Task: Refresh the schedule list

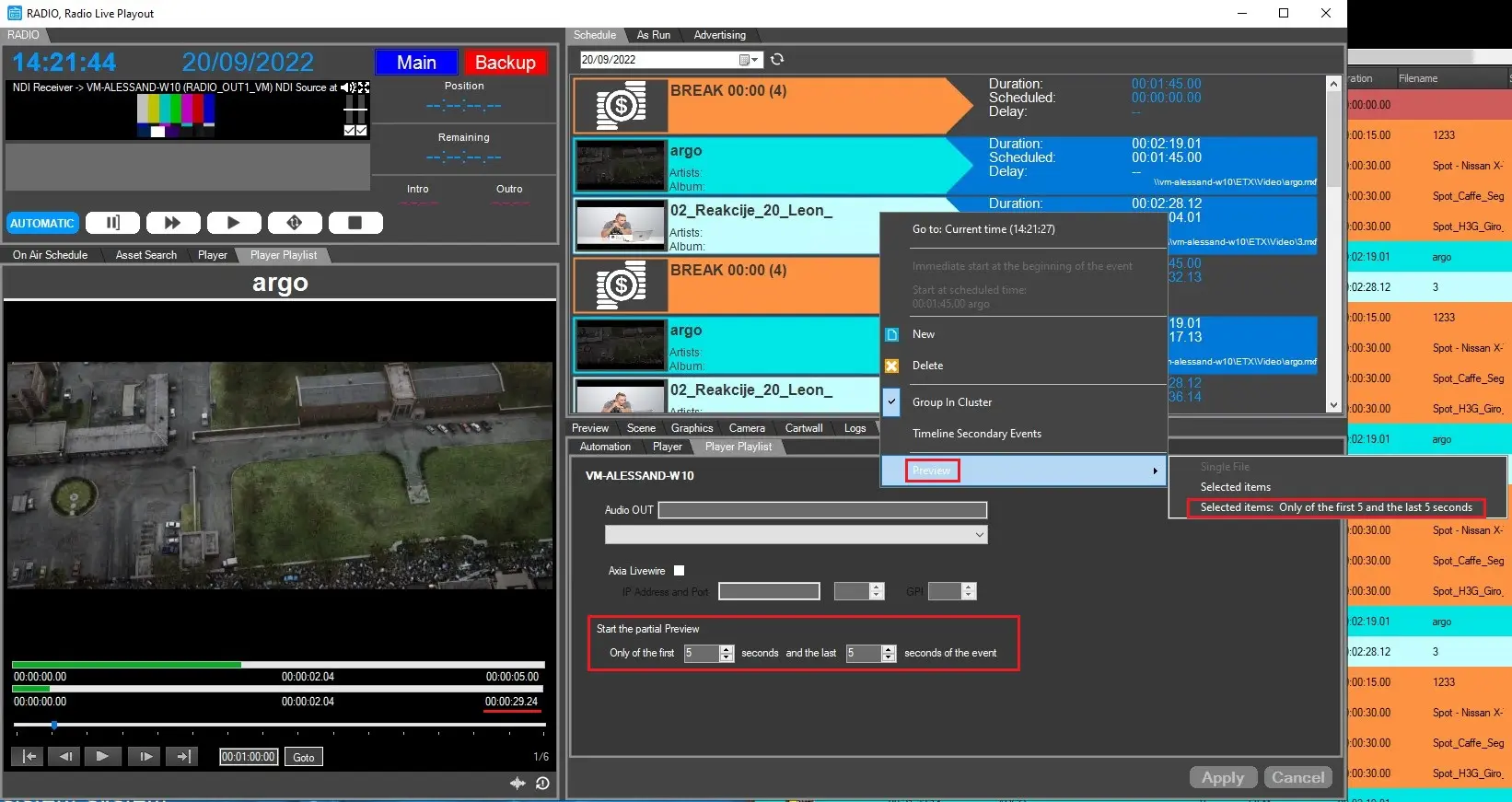Action: 777,60
